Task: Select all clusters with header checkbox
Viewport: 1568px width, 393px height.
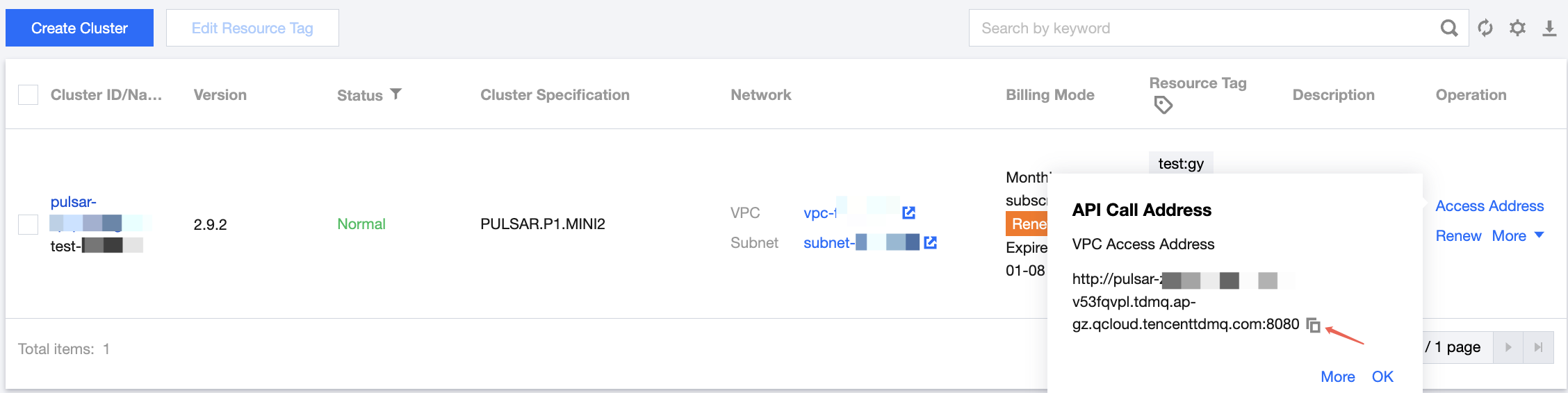Action: 28,95
